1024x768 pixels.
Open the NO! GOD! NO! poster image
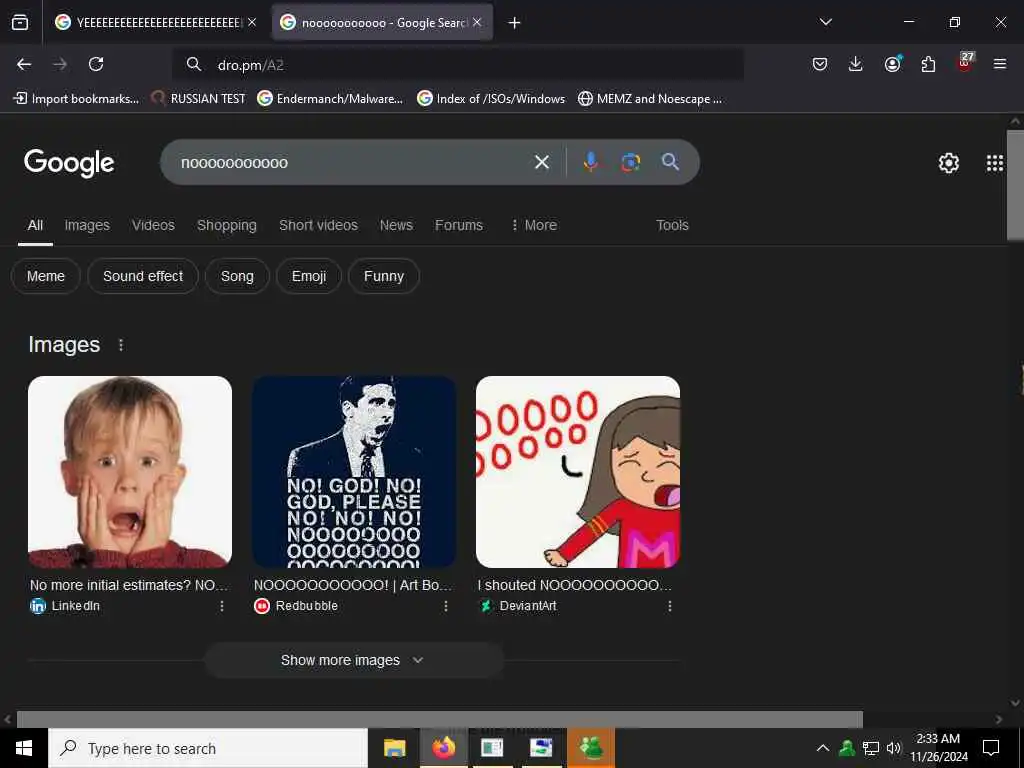click(354, 472)
